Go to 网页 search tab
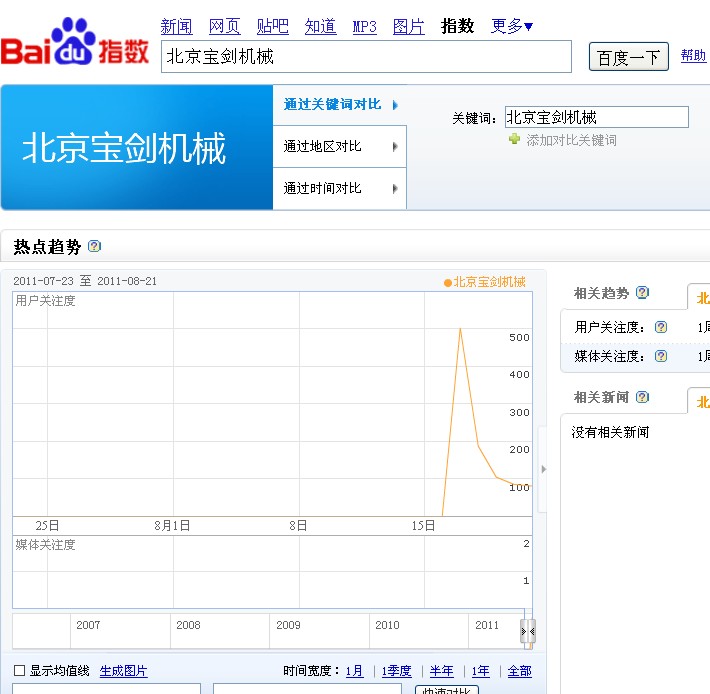 tap(225, 26)
